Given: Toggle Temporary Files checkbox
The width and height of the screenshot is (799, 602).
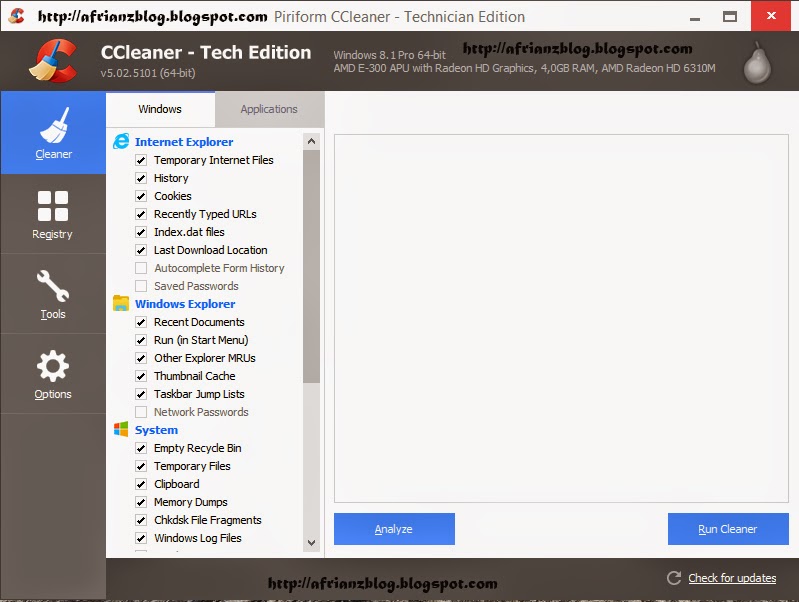Looking at the screenshot, I should pos(141,466).
